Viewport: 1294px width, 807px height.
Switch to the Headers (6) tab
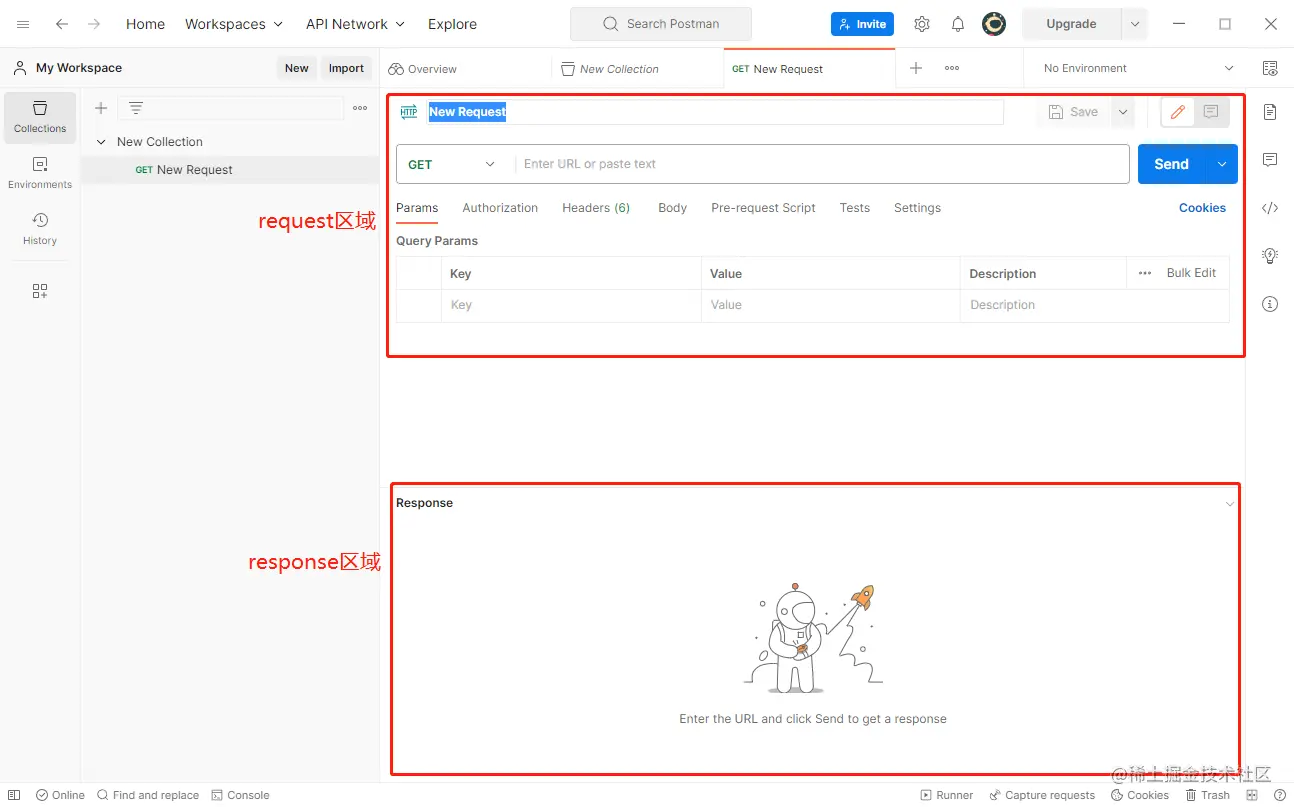click(x=596, y=208)
